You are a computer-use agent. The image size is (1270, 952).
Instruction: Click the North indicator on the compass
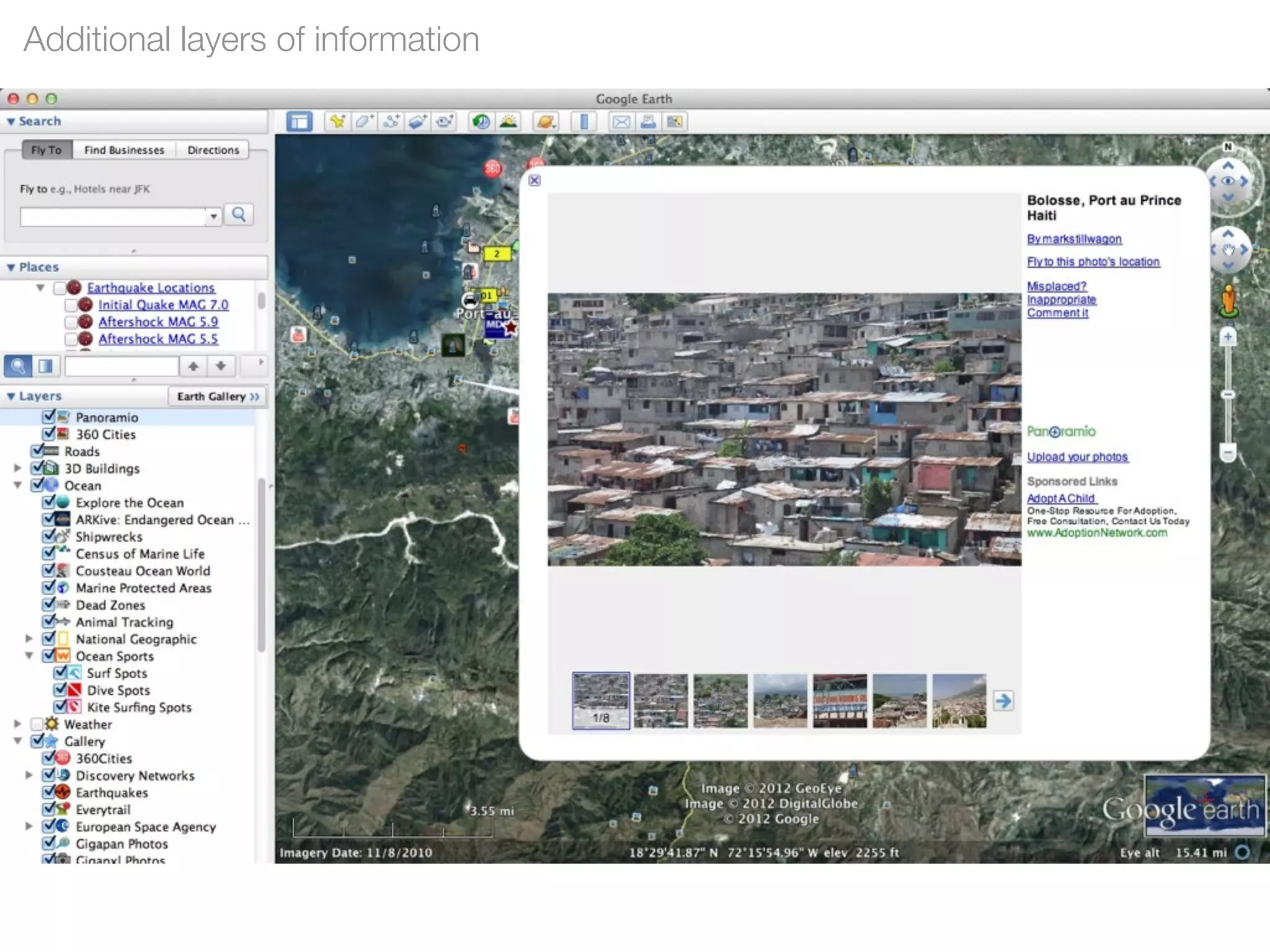pyautogui.click(x=1228, y=147)
